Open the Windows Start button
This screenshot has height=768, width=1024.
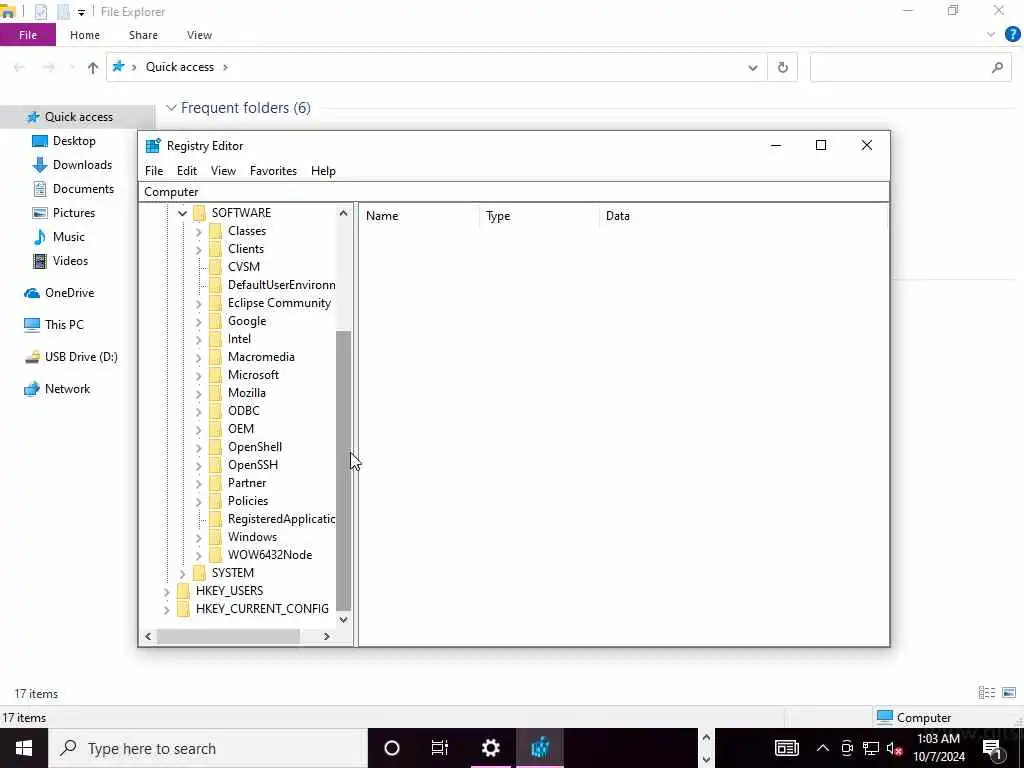(x=24, y=748)
